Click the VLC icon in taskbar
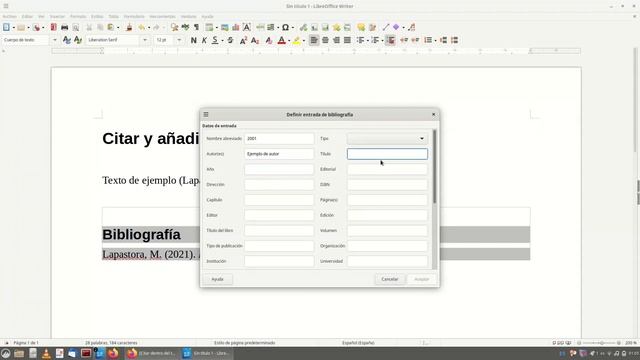Screen dimensions: 640x360 (46, 353)
